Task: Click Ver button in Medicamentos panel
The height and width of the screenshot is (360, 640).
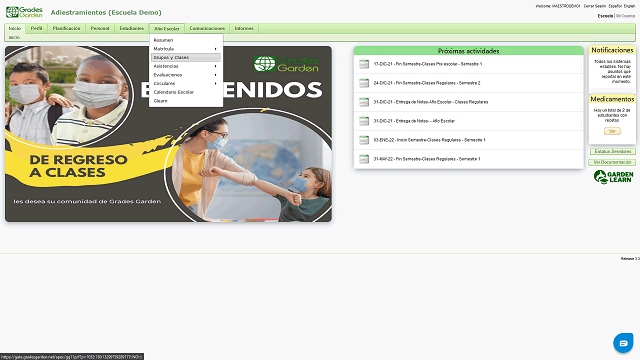Action: click(x=612, y=131)
